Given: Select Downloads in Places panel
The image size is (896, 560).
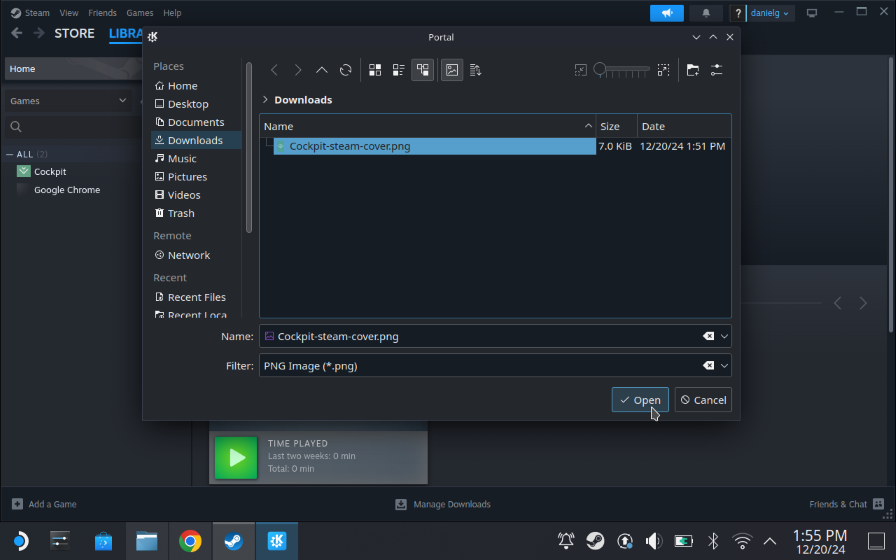Looking at the screenshot, I should click(196, 140).
